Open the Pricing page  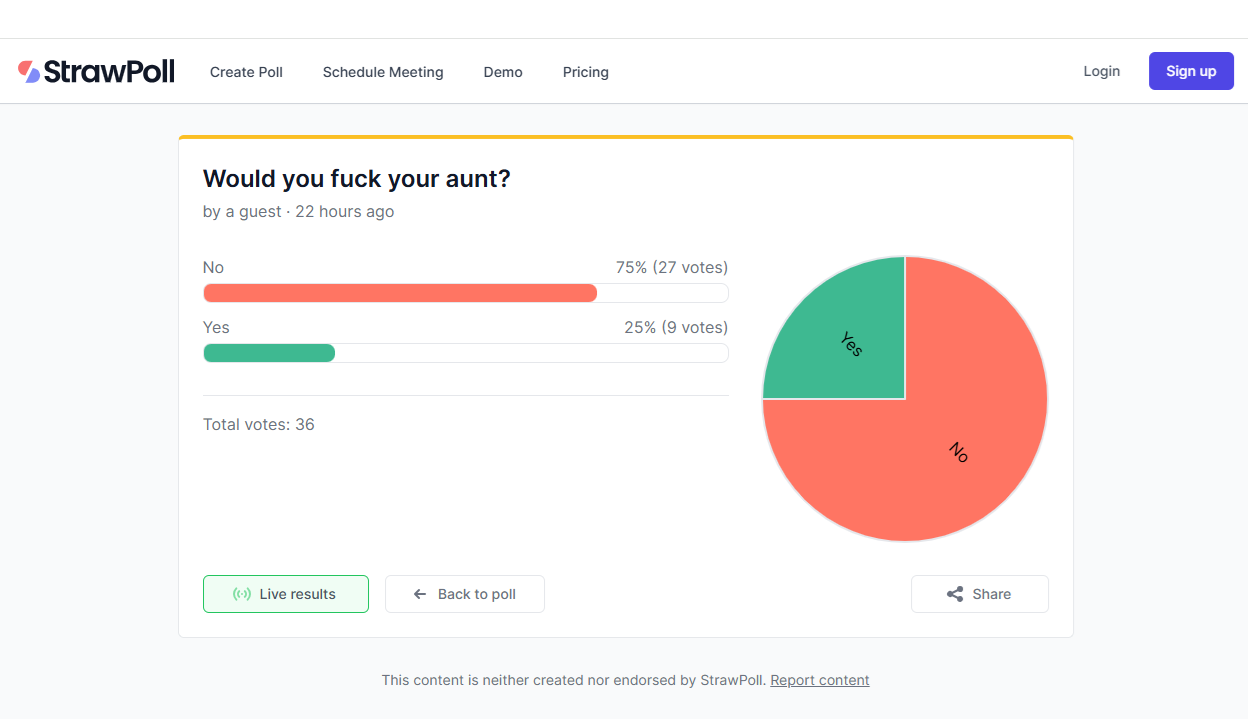click(586, 72)
